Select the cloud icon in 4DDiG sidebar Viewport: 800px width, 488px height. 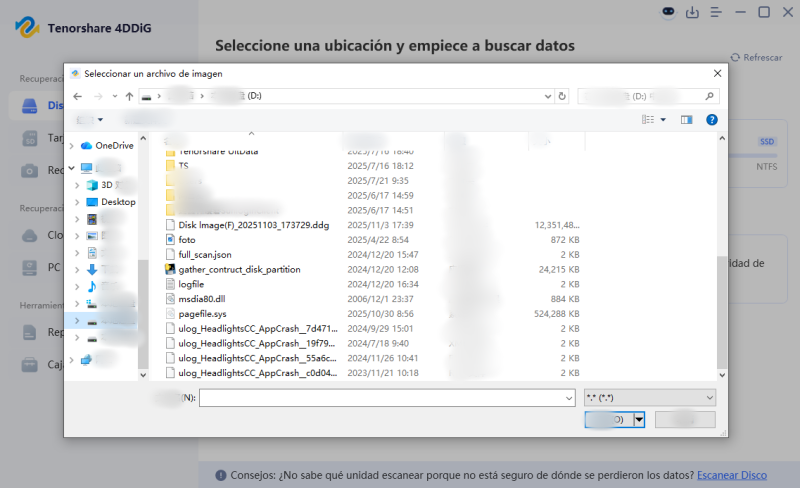pos(30,235)
